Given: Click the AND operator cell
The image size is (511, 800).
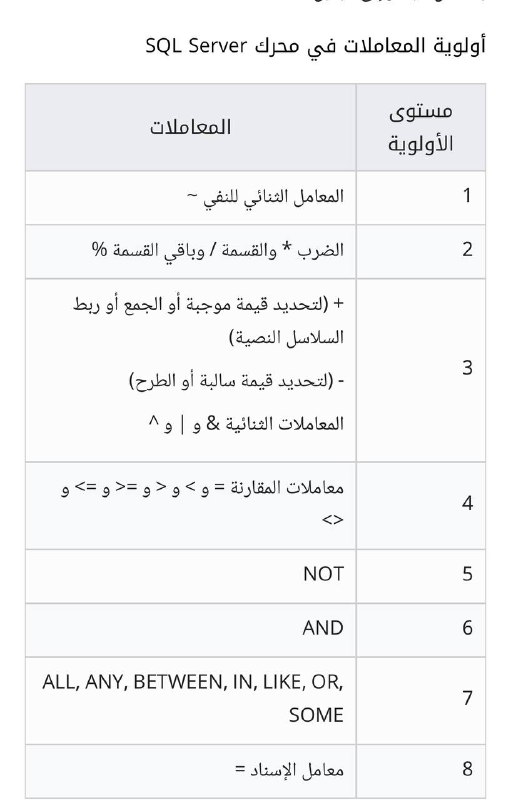Looking at the screenshot, I should pos(190,630).
